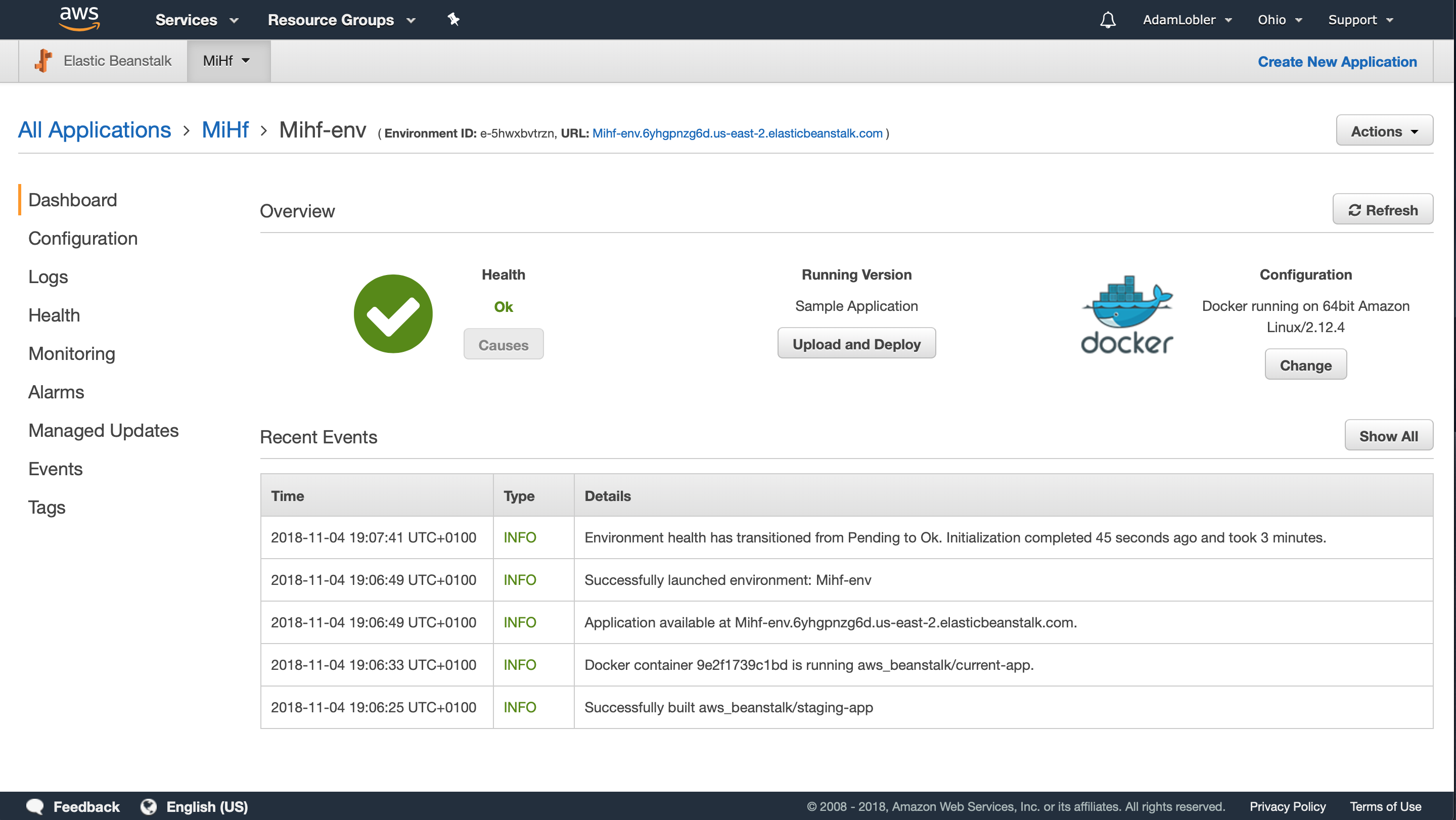Viewport: 1456px width, 820px height.
Task: Go to Logs in sidebar
Action: click(48, 277)
